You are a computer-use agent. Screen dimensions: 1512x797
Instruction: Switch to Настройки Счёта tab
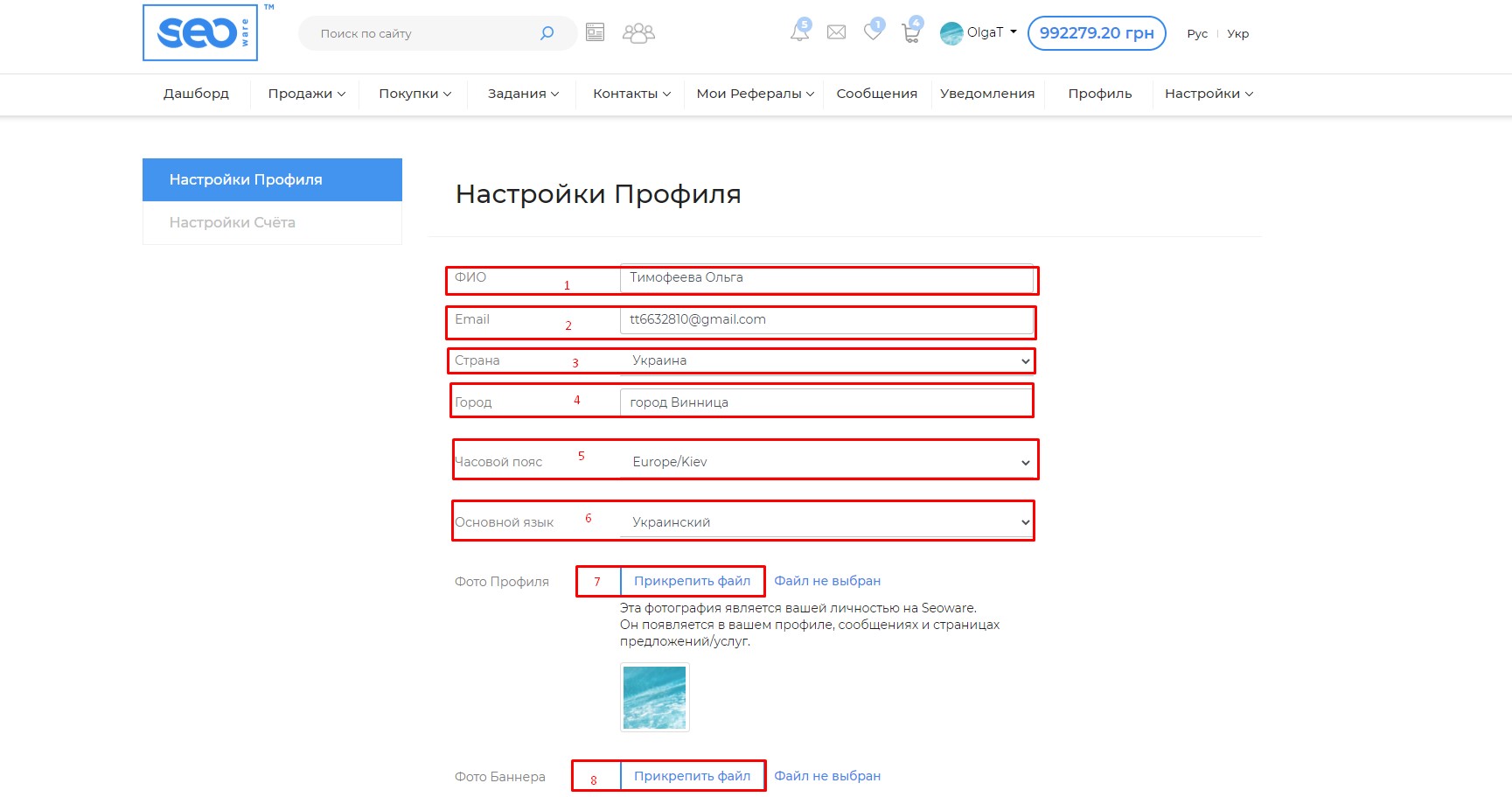coord(233,223)
